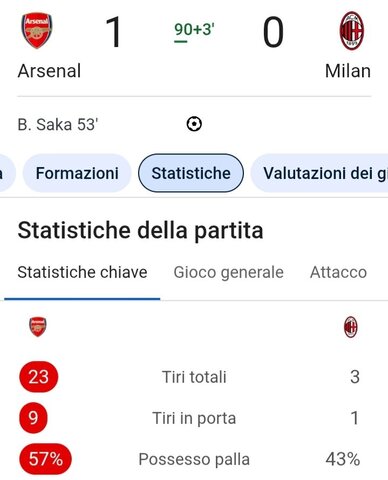Click the Tiri totali stat label
Screen dimensions: 388x480
click(194, 377)
